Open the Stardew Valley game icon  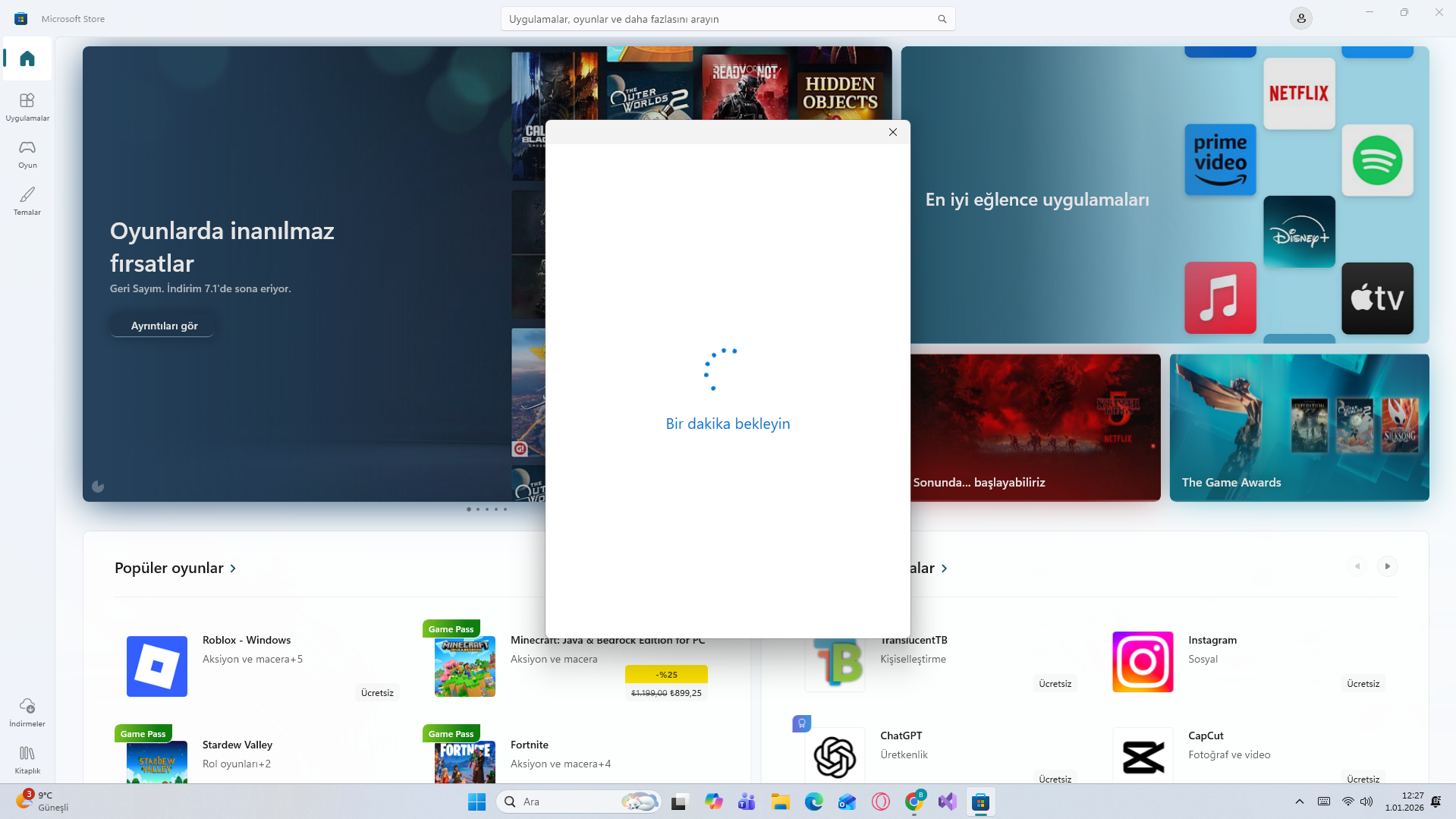pos(157,762)
